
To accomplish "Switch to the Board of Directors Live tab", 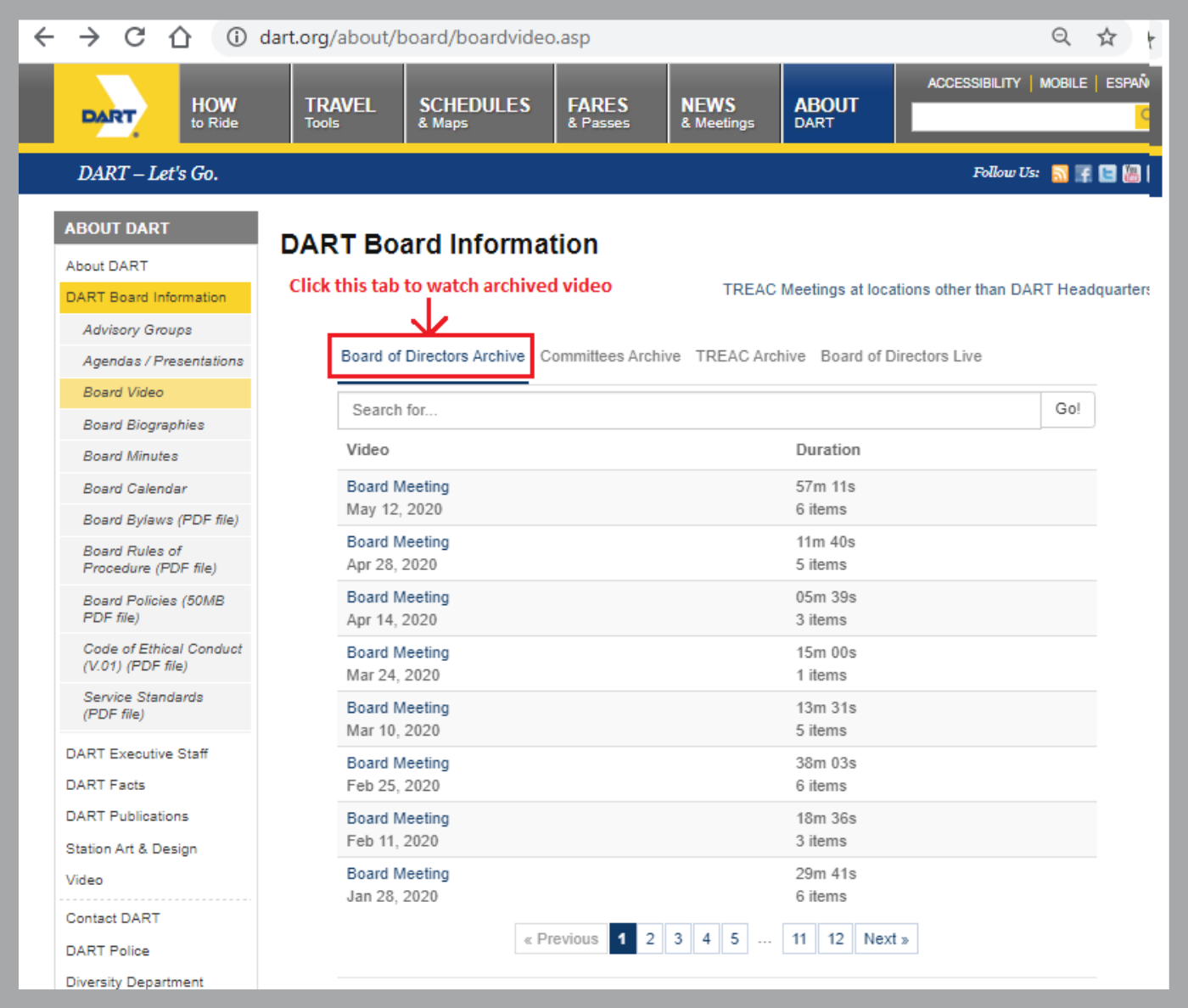I will click(901, 356).
